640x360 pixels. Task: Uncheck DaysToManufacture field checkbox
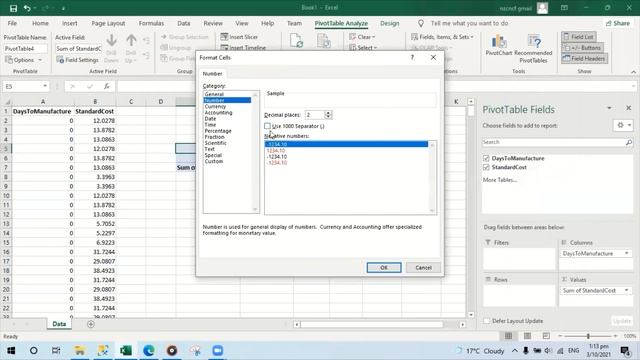[486, 158]
